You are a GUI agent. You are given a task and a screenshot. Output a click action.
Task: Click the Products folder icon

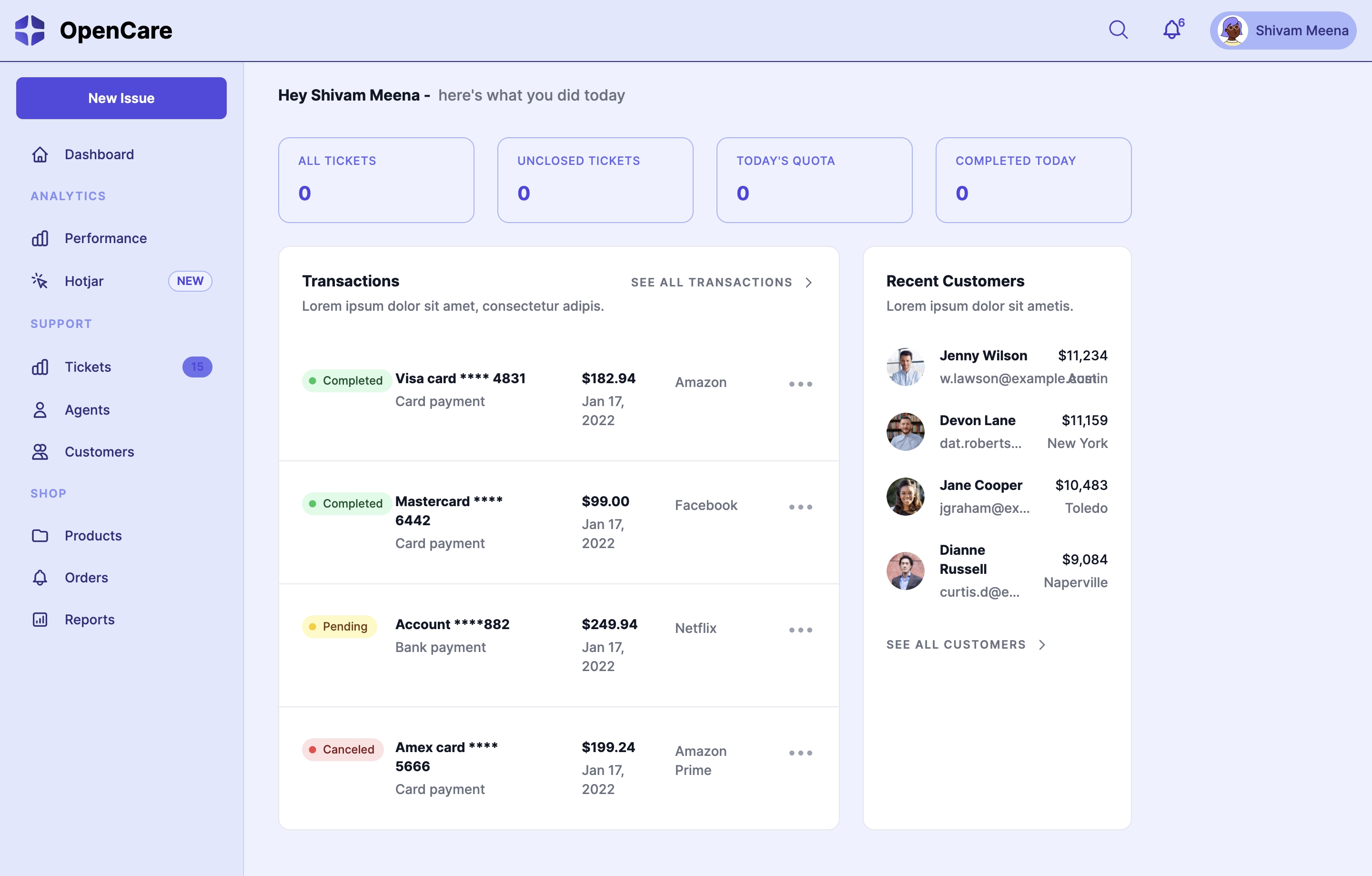[x=40, y=536]
